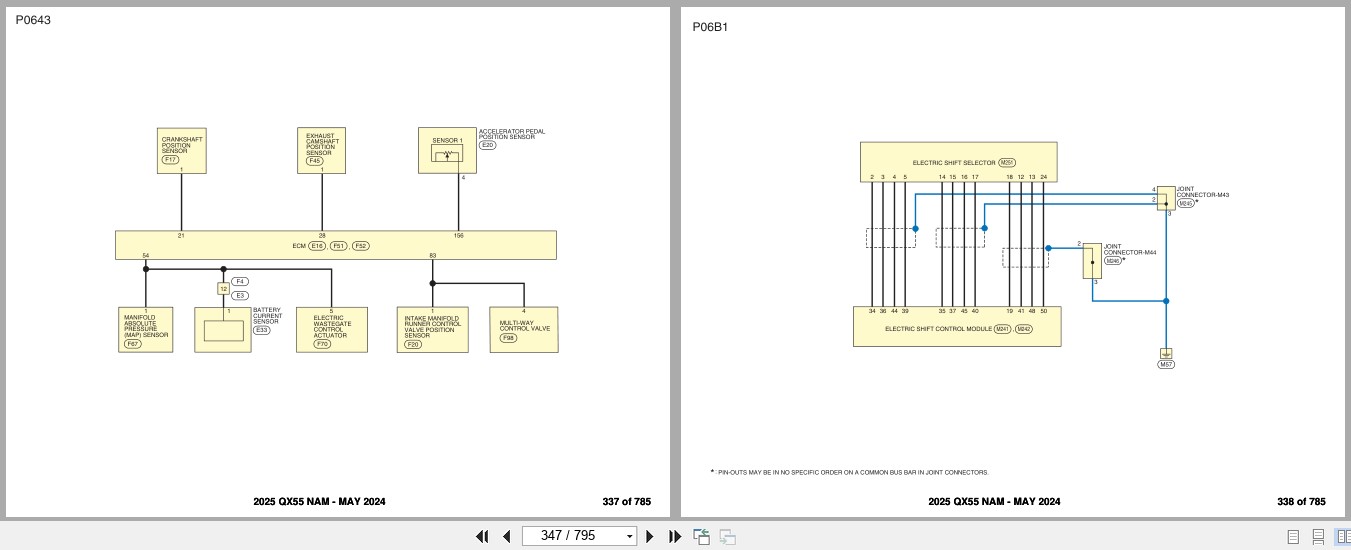Click the go-to-previous-view icon
This screenshot has height=550, width=1351.
click(702, 536)
